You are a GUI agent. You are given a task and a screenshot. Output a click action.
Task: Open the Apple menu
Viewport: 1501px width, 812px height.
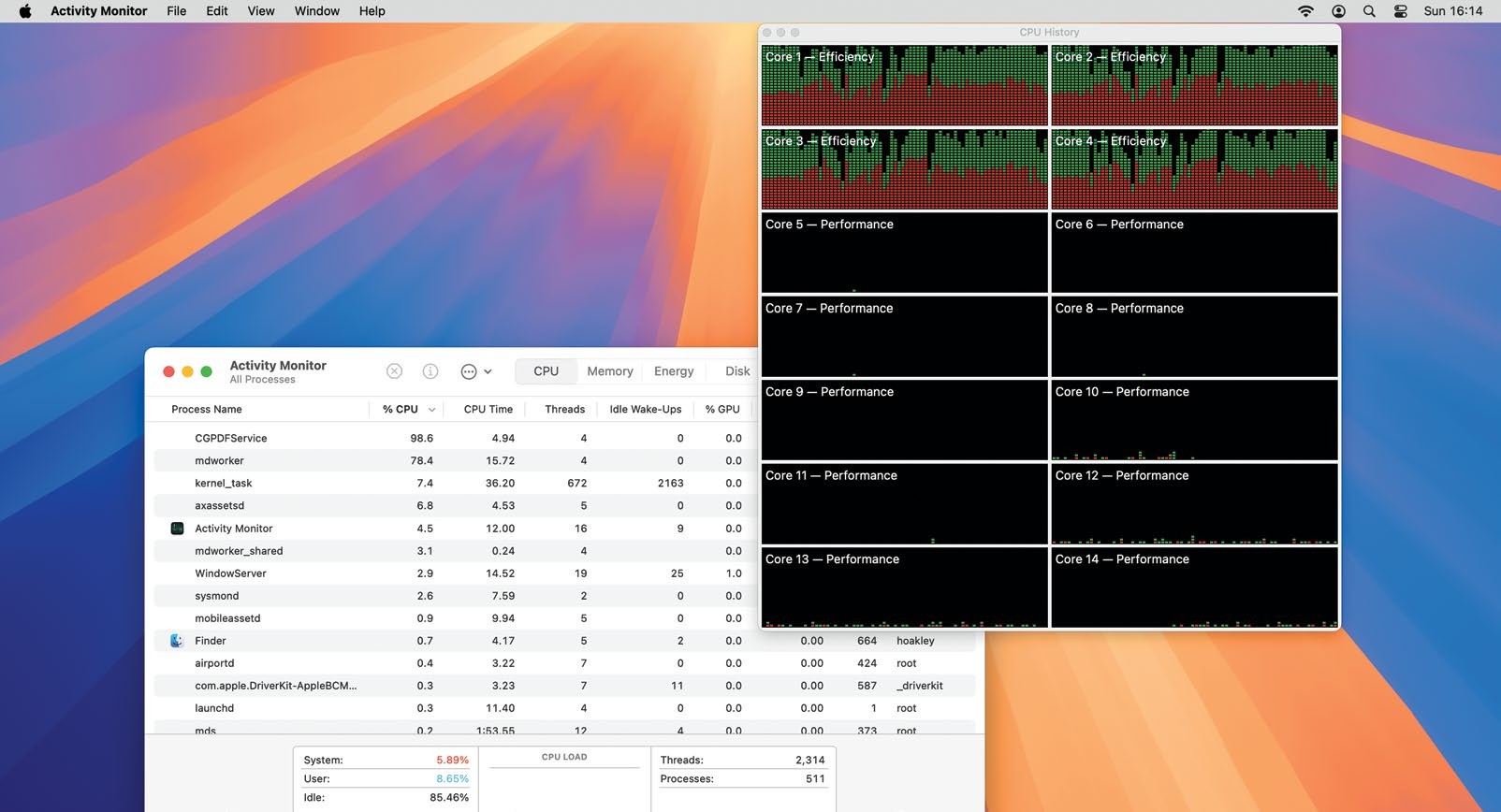tap(25, 11)
